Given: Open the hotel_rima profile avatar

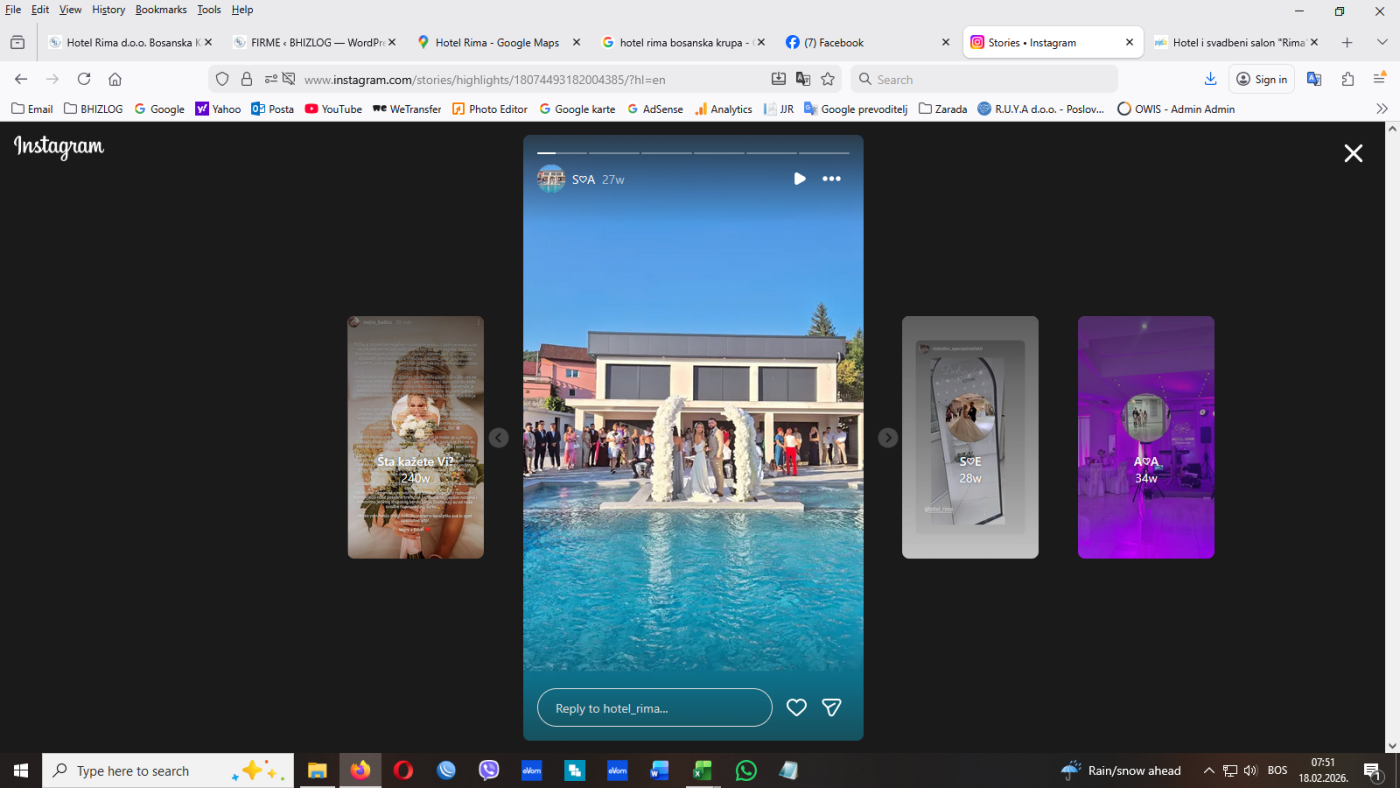Looking at the screenshot, I should 551,179.
